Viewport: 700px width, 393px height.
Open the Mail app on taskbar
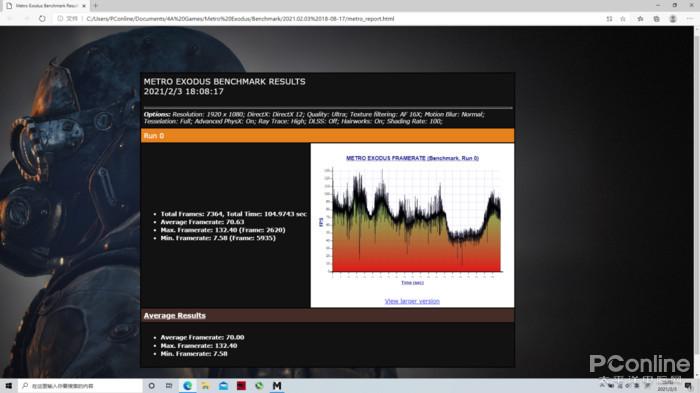223,385
